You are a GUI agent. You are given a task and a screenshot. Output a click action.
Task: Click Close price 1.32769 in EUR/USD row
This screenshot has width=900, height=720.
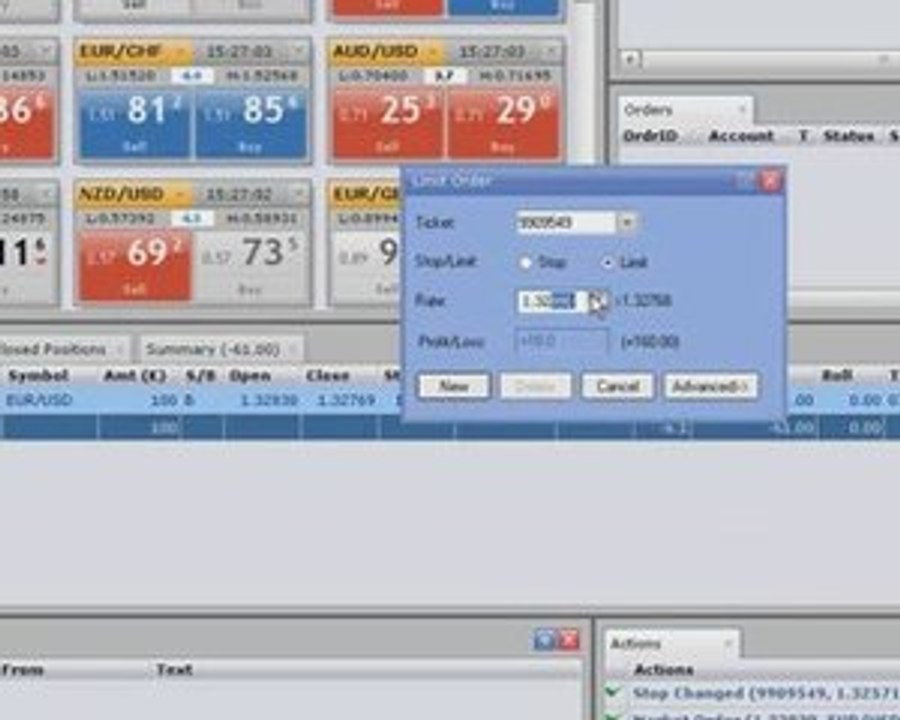click(346, 400)
